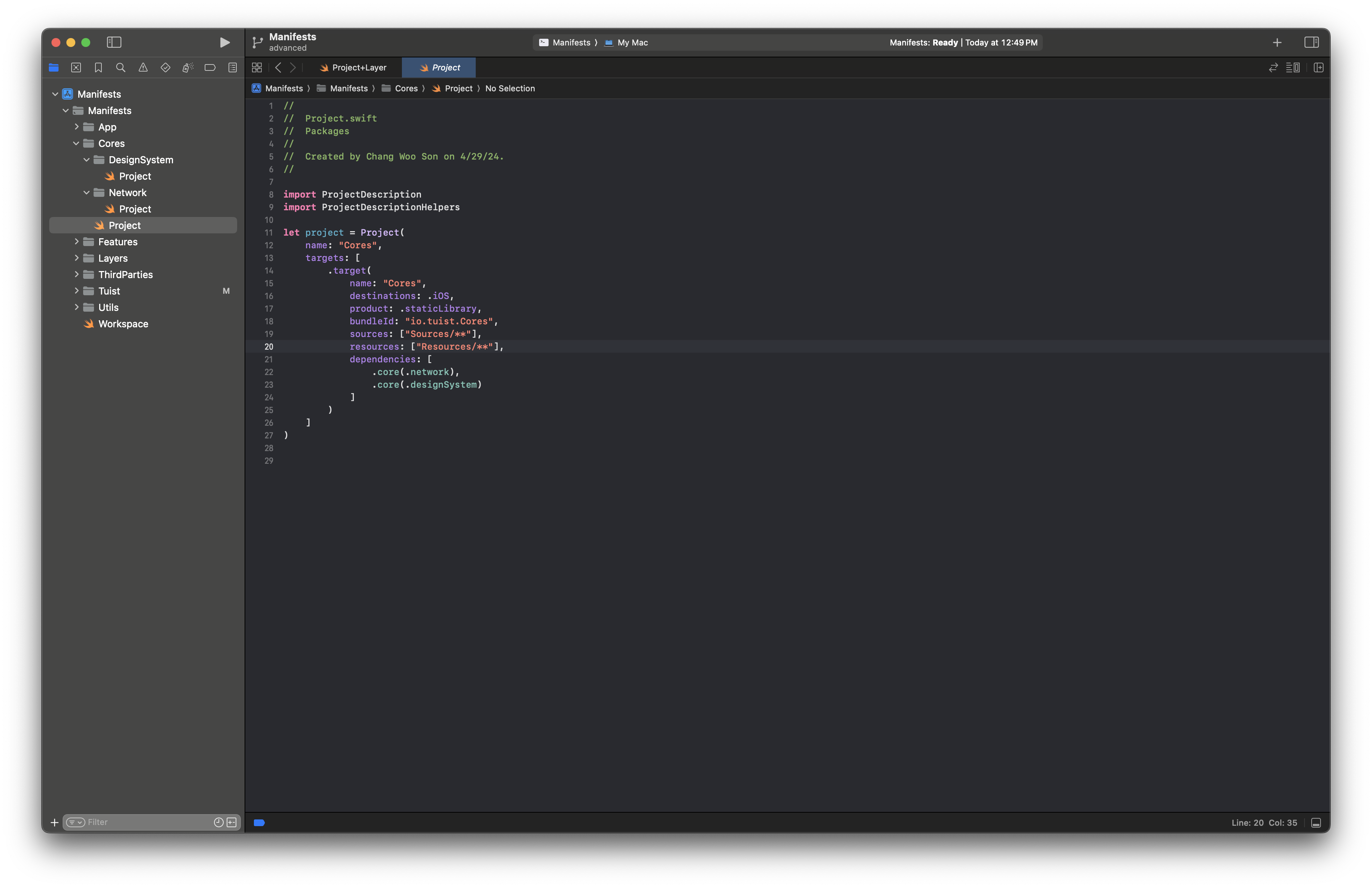The image size is (1372, 888).
Task: Switch to the Project+Layer tab
Action: point(353,67)
